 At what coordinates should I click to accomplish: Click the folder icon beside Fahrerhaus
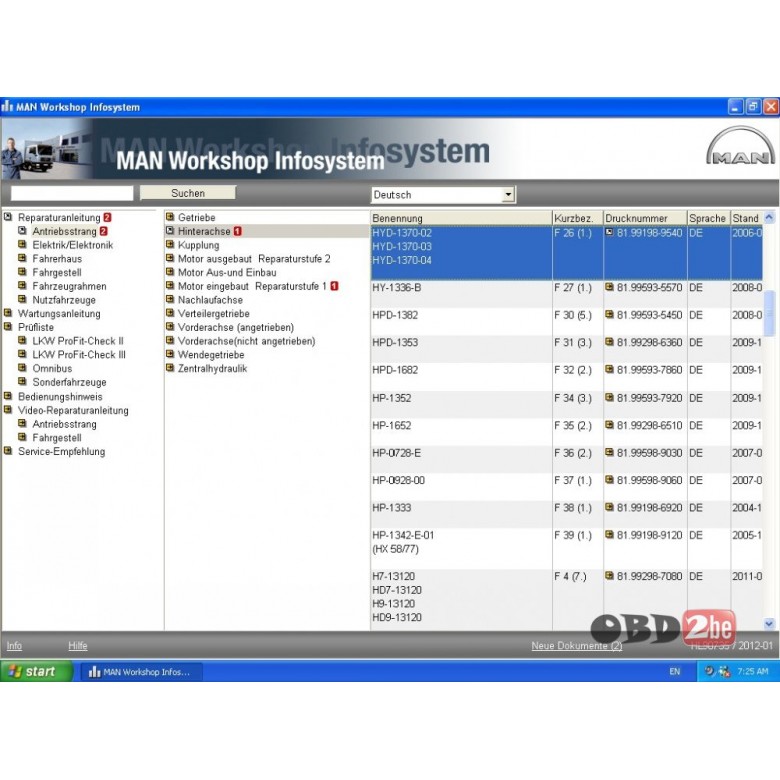(22, 258)
